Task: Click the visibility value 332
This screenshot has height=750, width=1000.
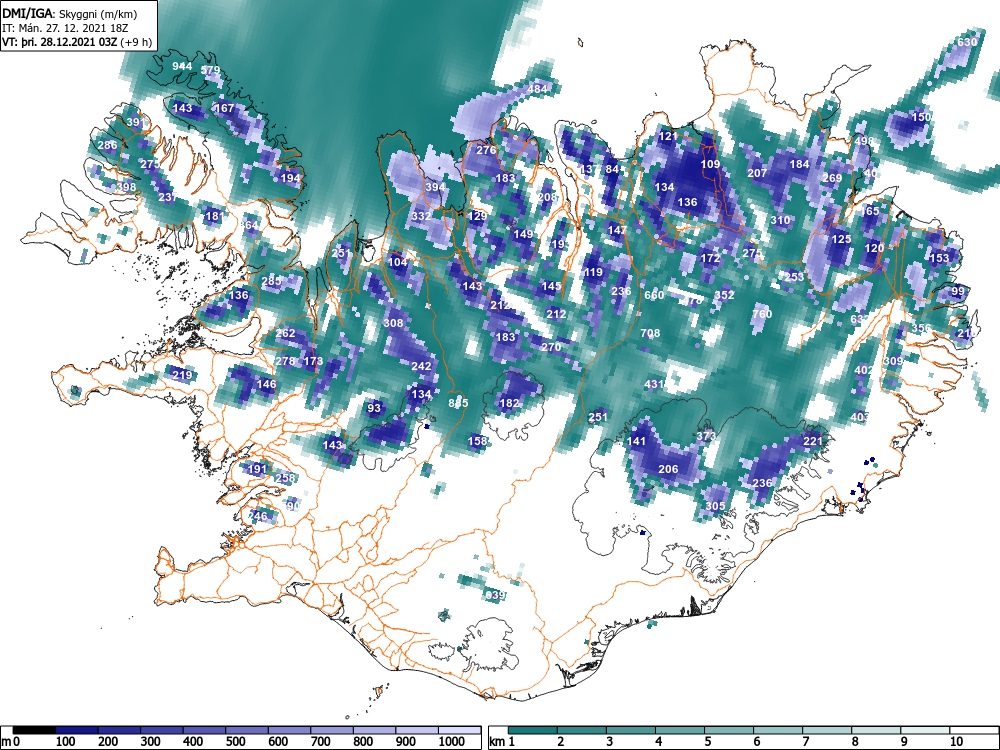Action: tap(421, 216)
